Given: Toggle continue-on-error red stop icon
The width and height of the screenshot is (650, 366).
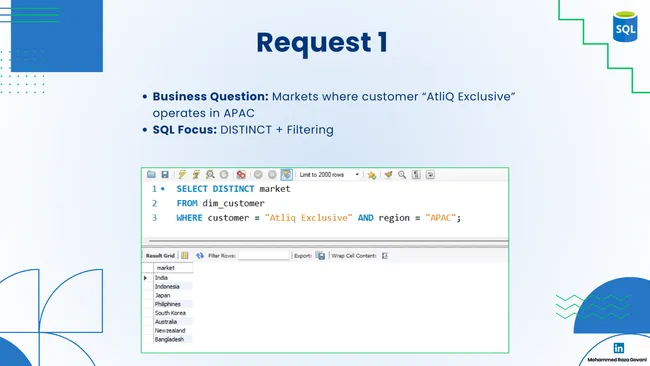Looking at the screenshot, I should 241,175.
